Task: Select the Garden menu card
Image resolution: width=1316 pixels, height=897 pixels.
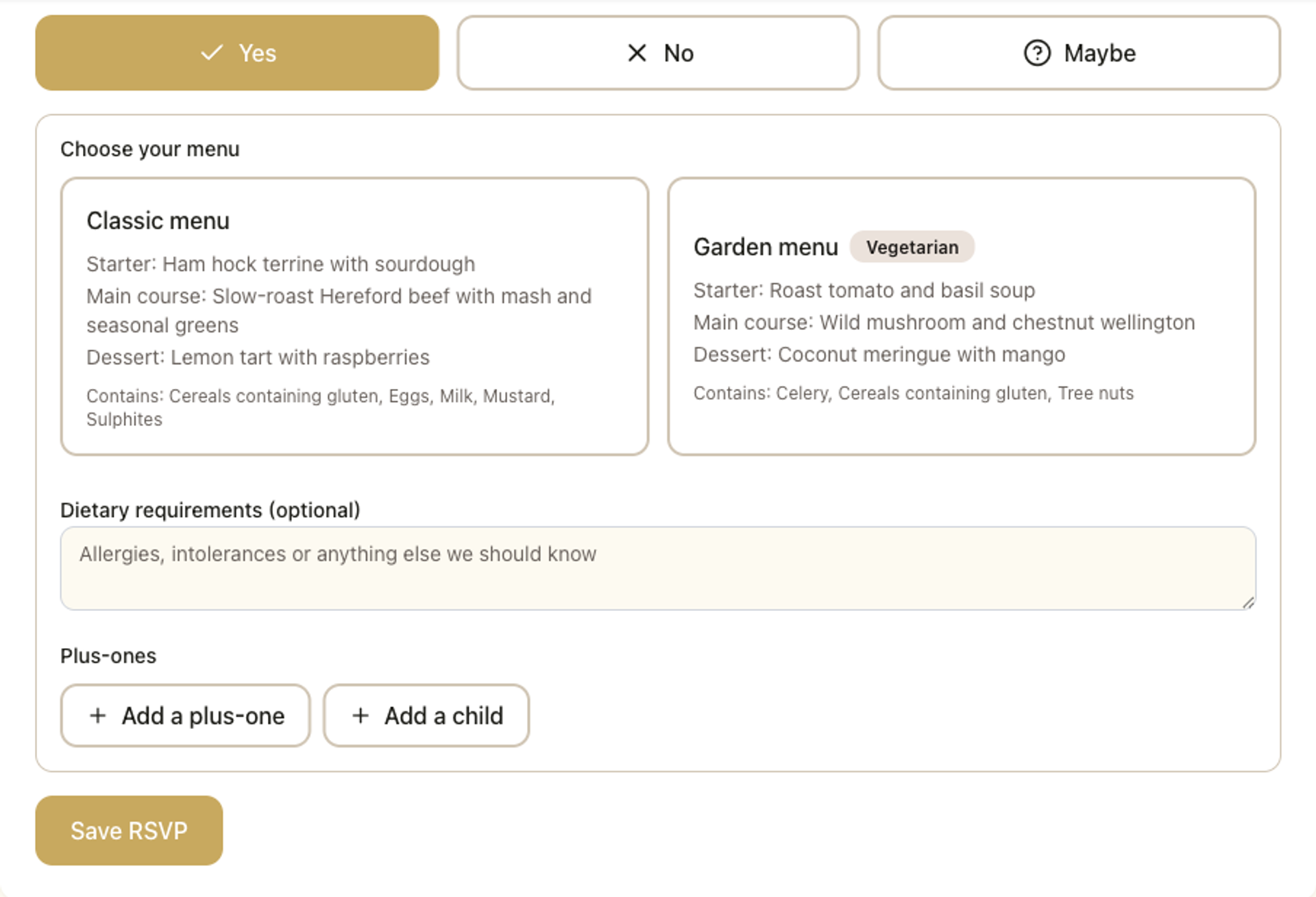Action: pos(962,316)
